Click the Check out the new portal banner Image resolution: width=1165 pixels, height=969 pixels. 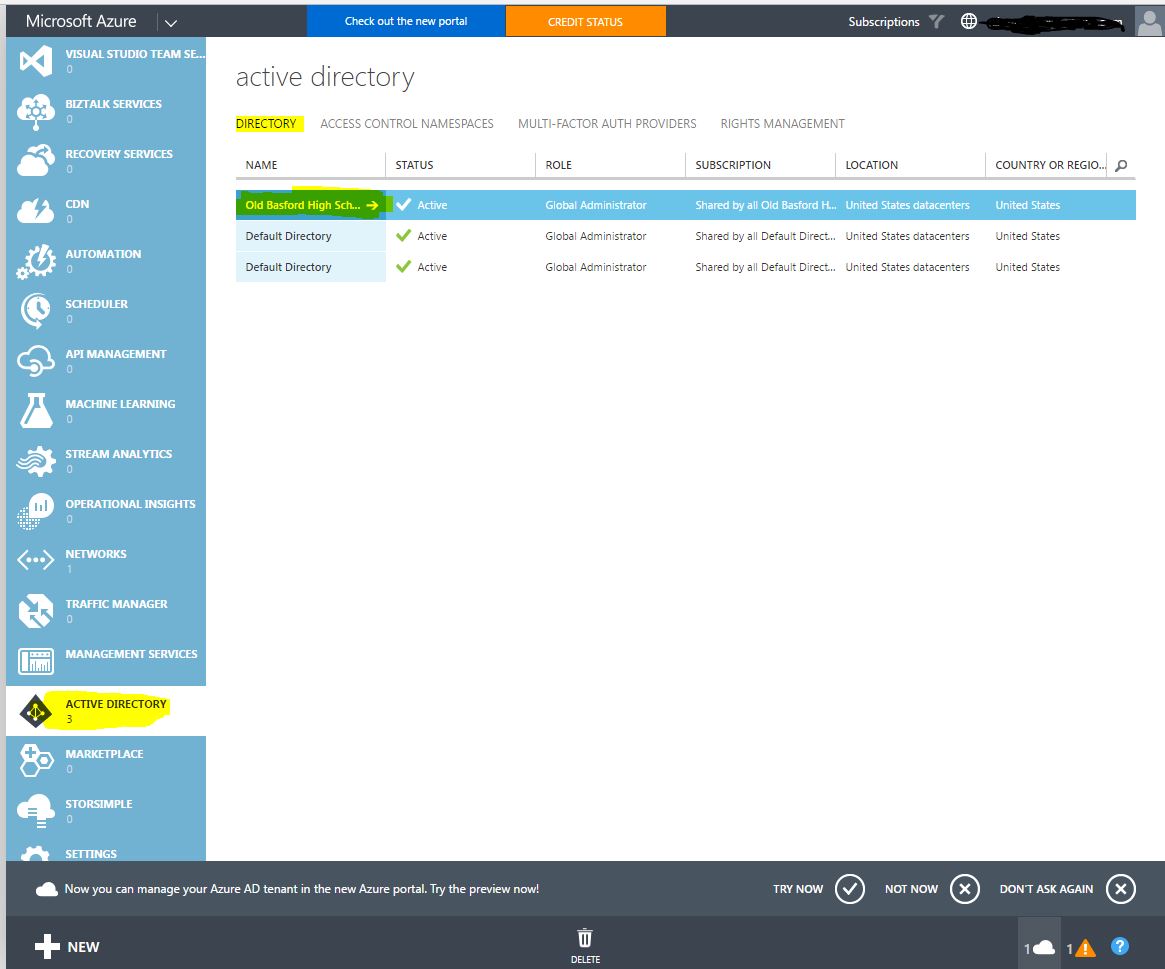[x=405, y=19]
